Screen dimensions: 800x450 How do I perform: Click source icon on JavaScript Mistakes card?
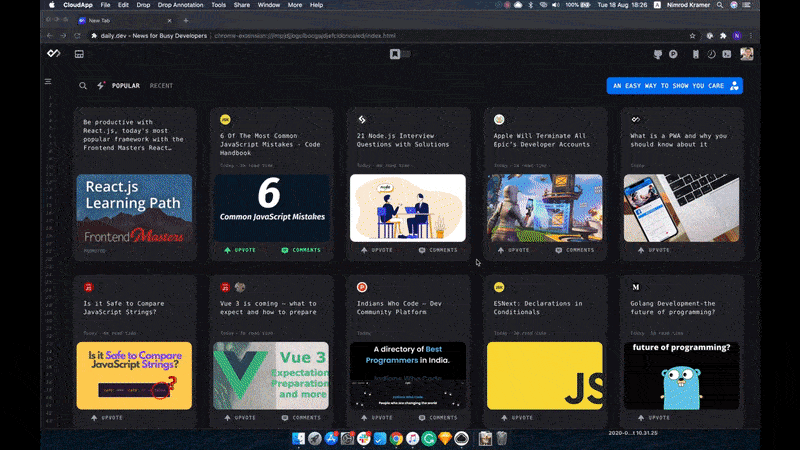point(225,119)
